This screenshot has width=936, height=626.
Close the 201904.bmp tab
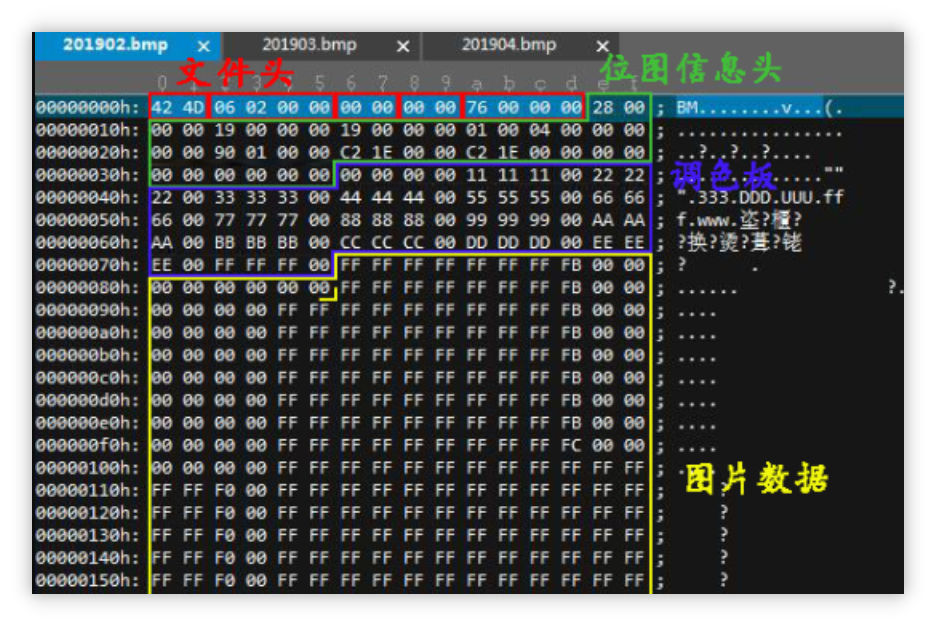pyautogui.click(x=602, y=47)
